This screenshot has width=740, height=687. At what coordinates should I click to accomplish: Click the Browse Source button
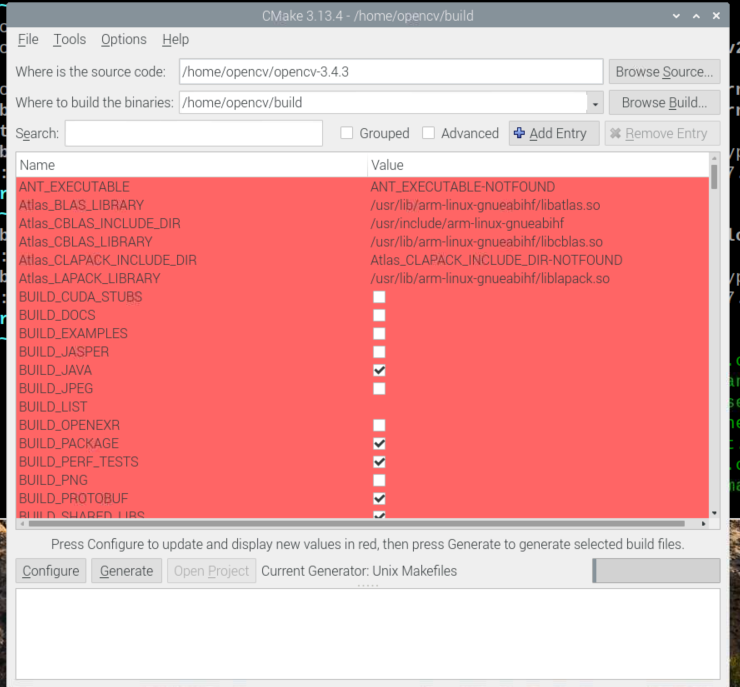tap(664, 72)
